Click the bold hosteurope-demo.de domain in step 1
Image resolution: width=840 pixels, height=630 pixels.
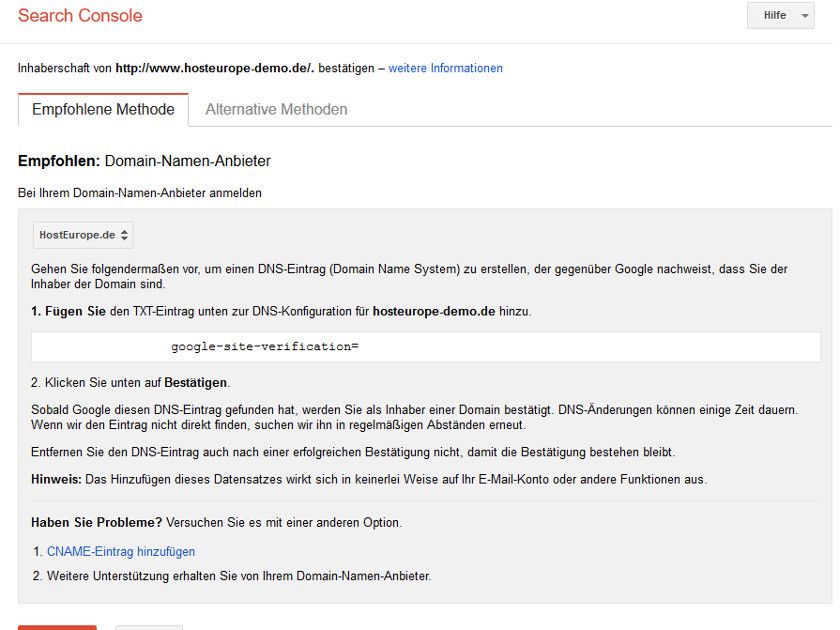pos(434,311)
